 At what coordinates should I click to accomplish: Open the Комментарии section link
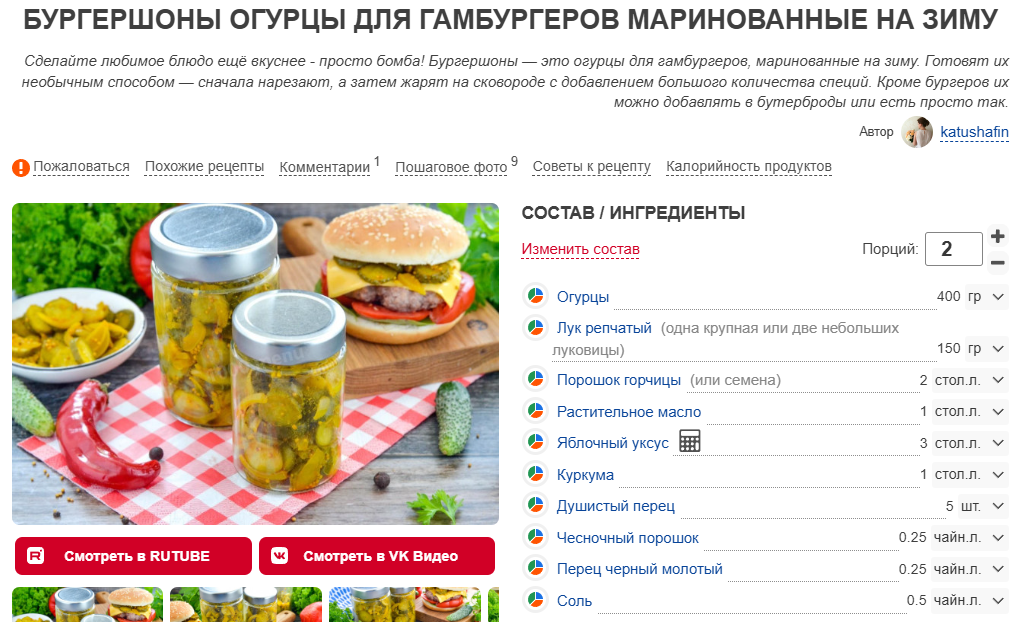pos(324,167)
